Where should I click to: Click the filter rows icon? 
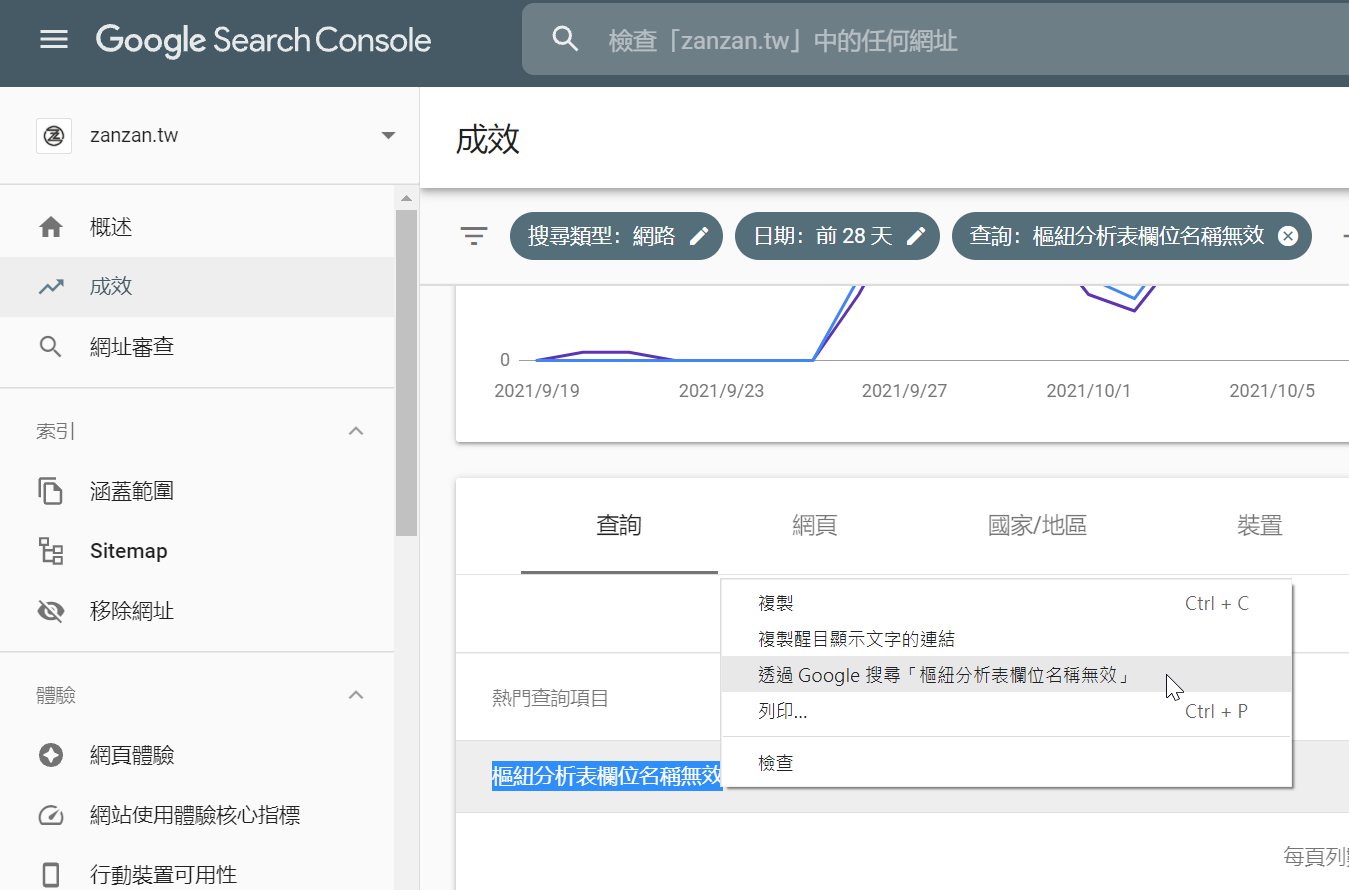474,237
